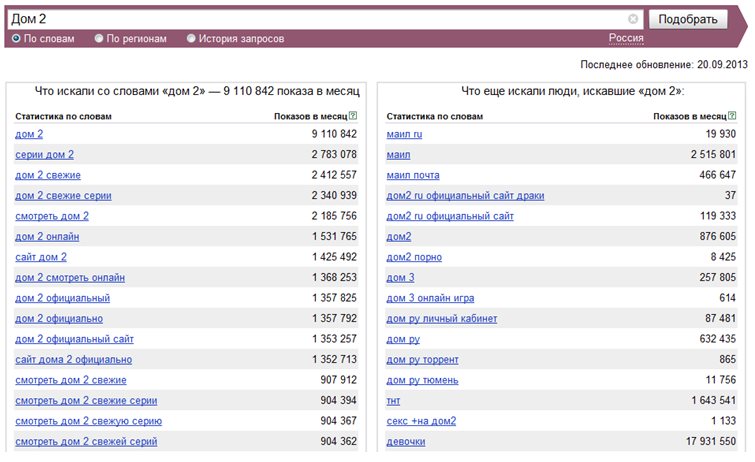
Task: Open the "дом 2 смотреть онлайн" link
Action: pyautogui.click(x=70, y=277)
